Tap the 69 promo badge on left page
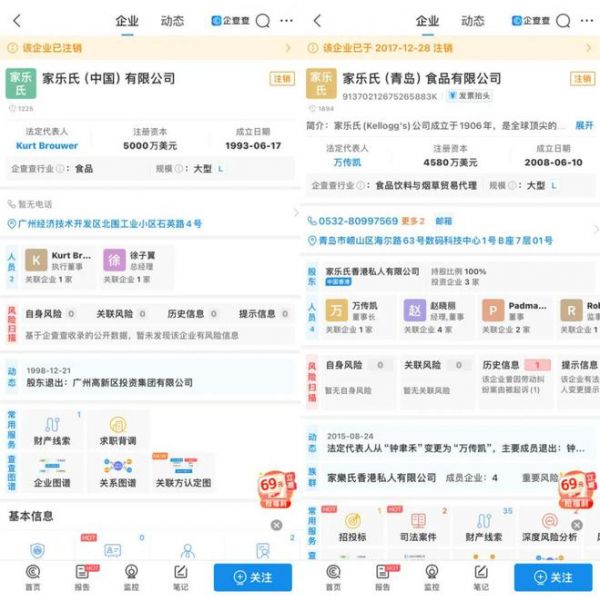The height and width of the screenshot is (601, 600). click(x=277, y=489)
